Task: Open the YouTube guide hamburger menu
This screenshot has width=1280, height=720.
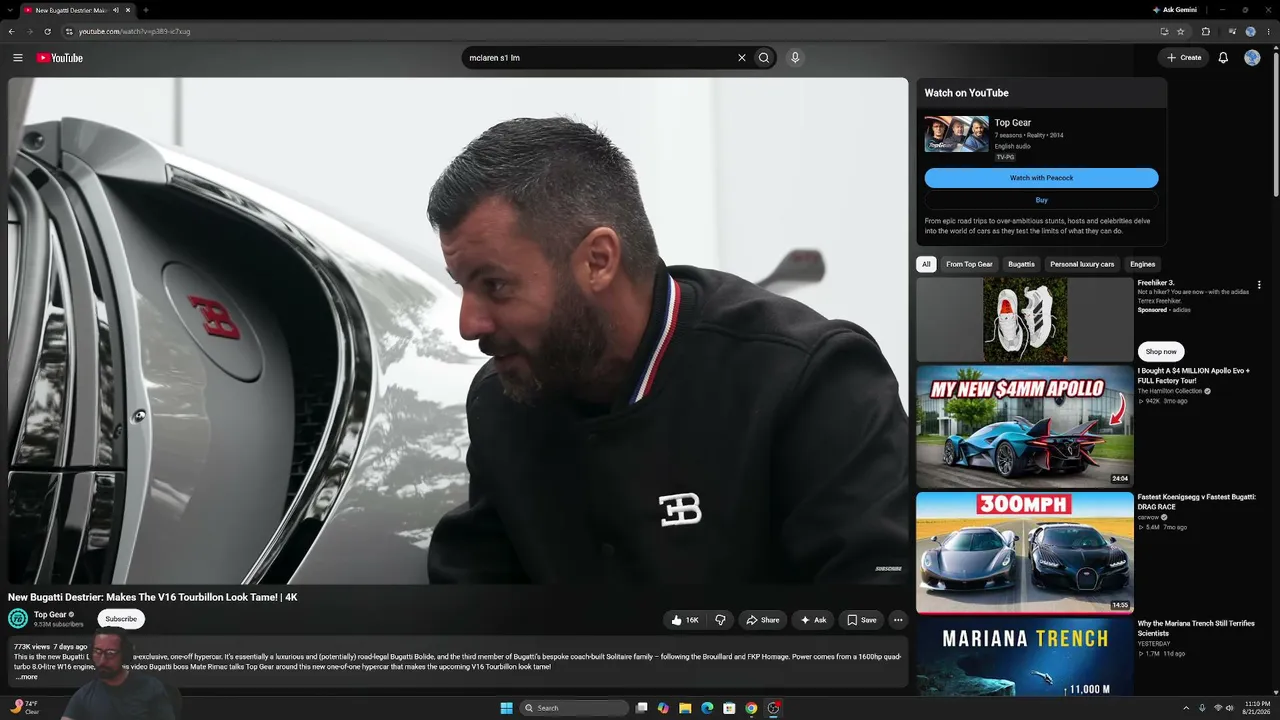Action: tap(17, 58)
